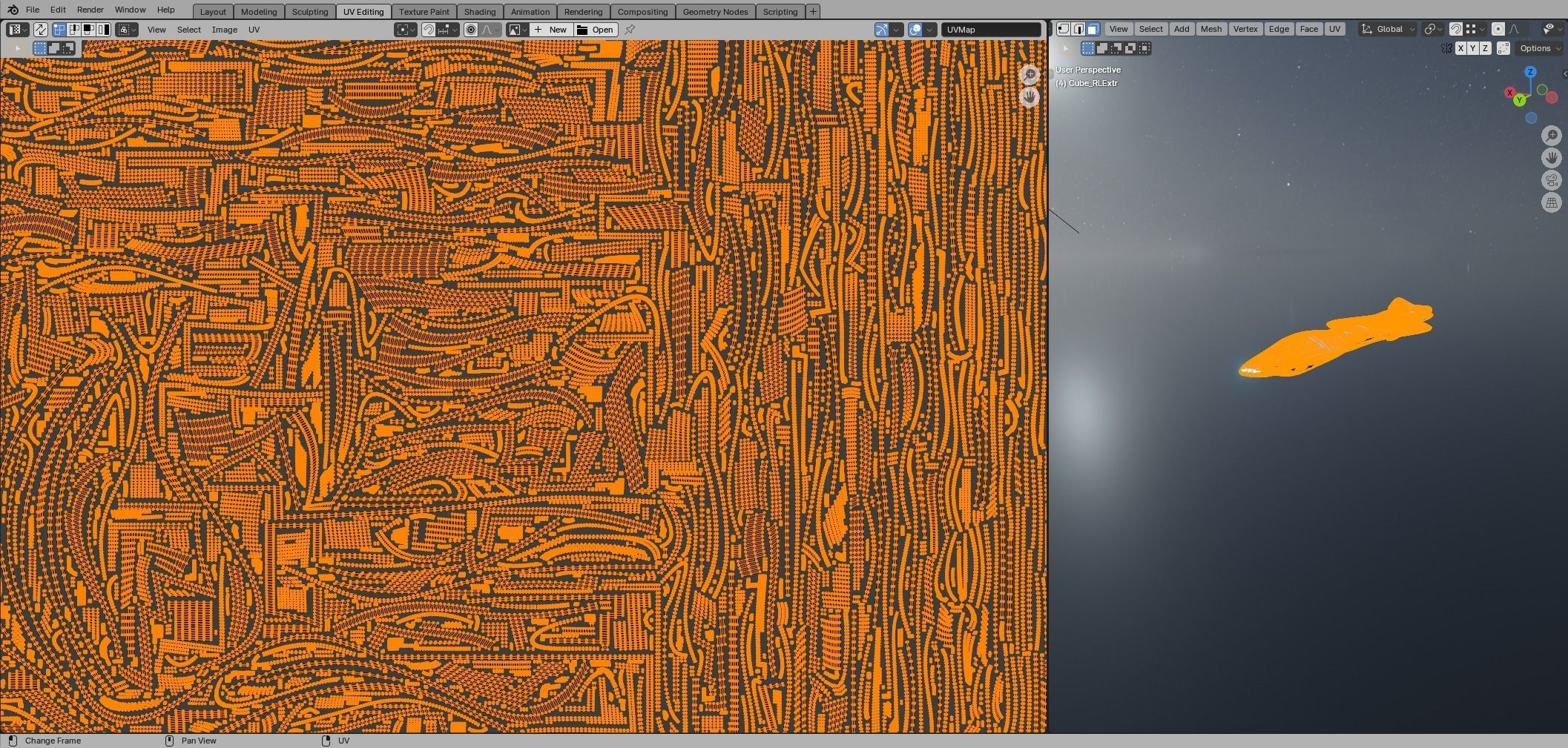Image resolution: width=1568 pixels, height=748 pixels.
Task: Click Mesh menu in 3D viewport
Action: click(1210, 29)
